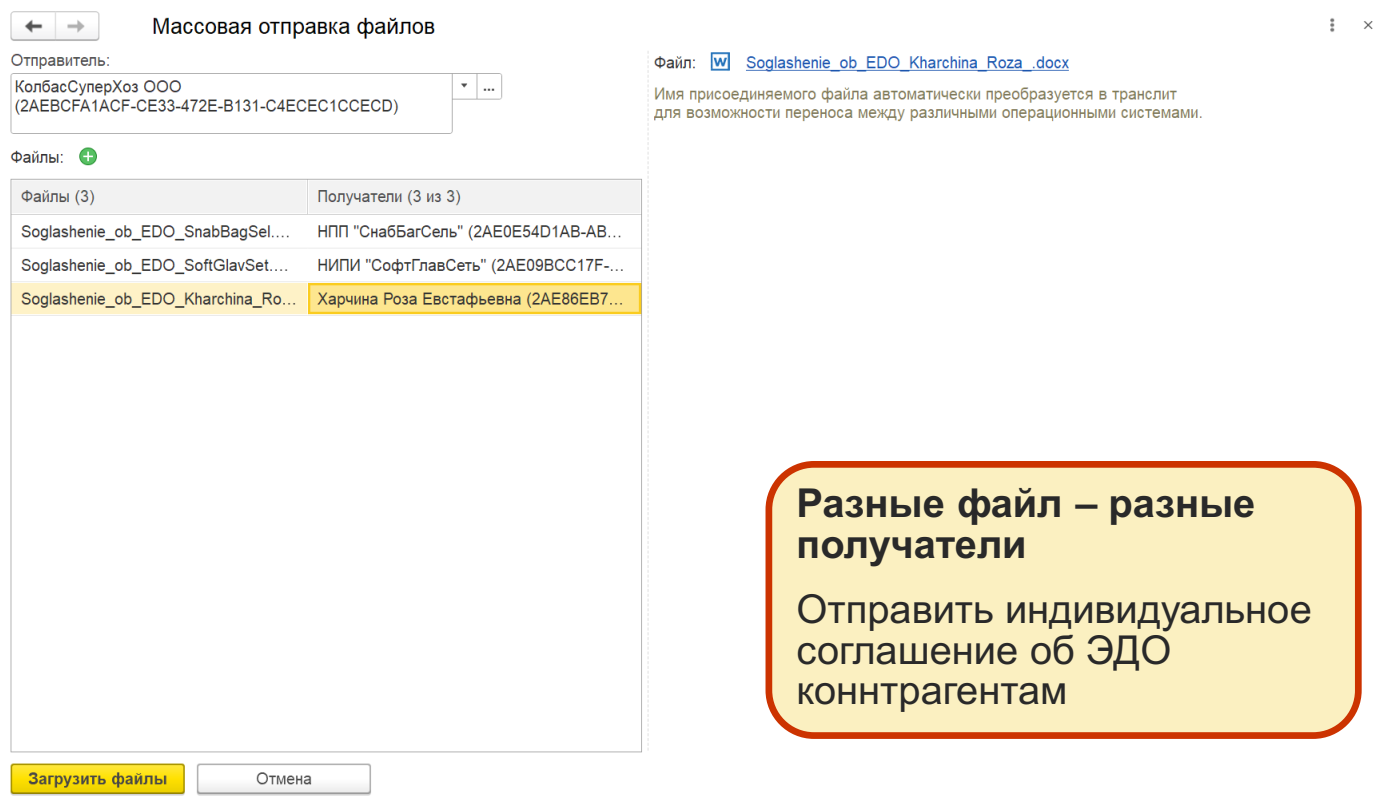Select the Soglashenie_ob_EDO_SnabBagSel file row
Viewport: 1380px width, 804px height.
coord(159,232)
